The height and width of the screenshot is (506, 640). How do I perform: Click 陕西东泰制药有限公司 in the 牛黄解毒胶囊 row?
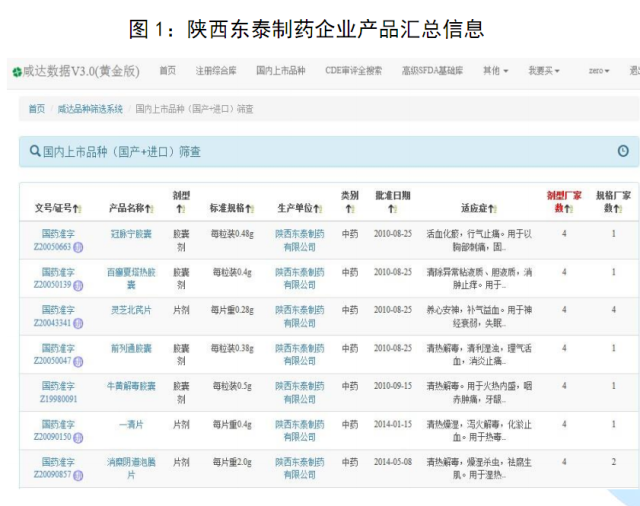(300, 393)
